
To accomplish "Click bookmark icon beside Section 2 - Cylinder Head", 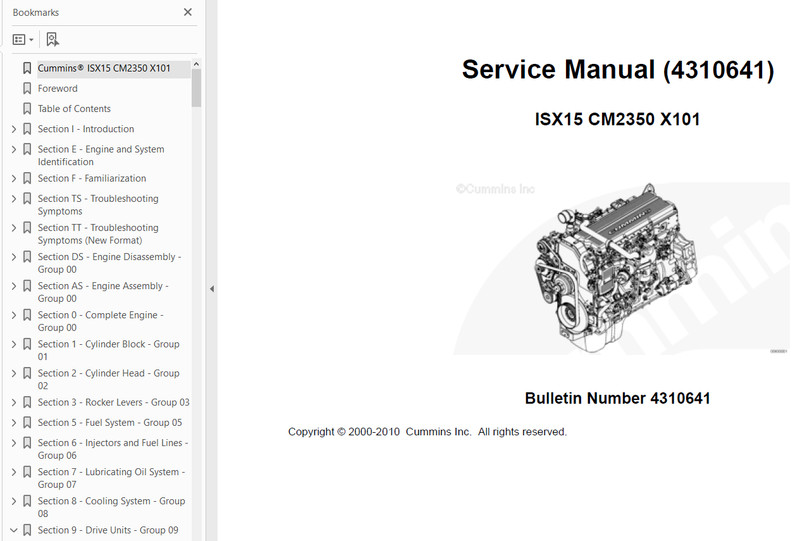I will point(27,374).
